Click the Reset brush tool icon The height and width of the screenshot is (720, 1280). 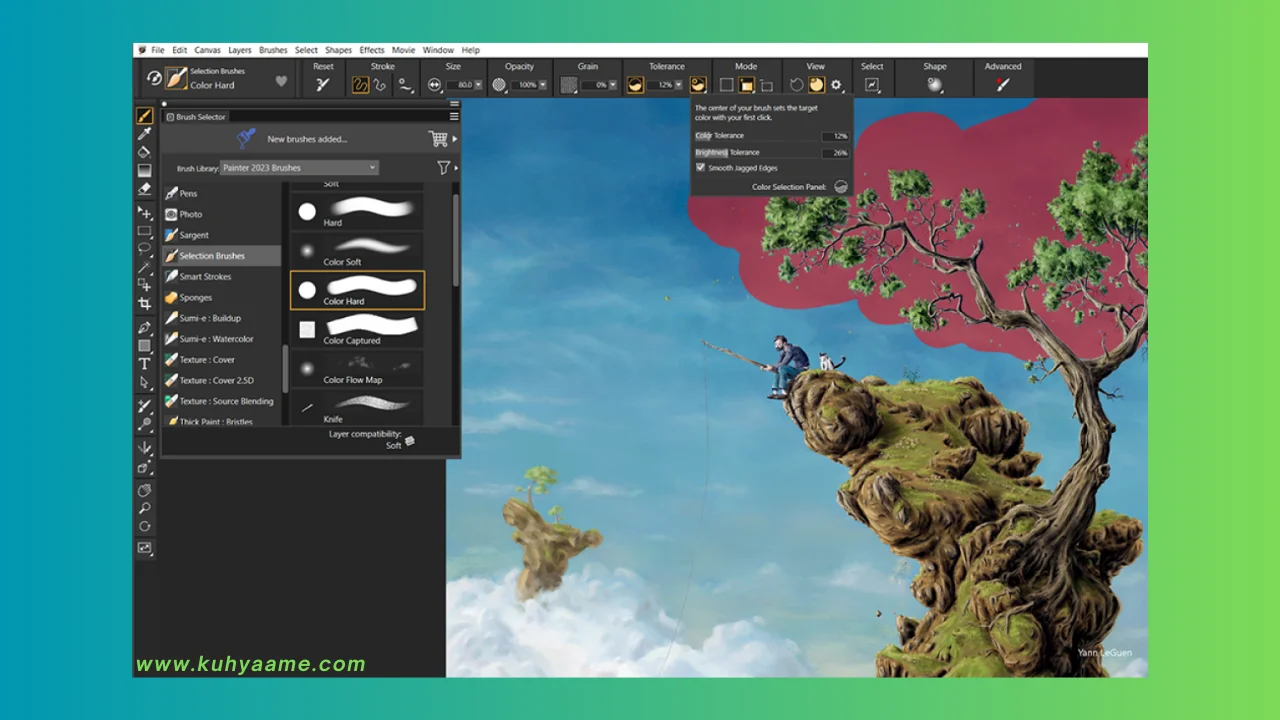(x=322, y=85)
